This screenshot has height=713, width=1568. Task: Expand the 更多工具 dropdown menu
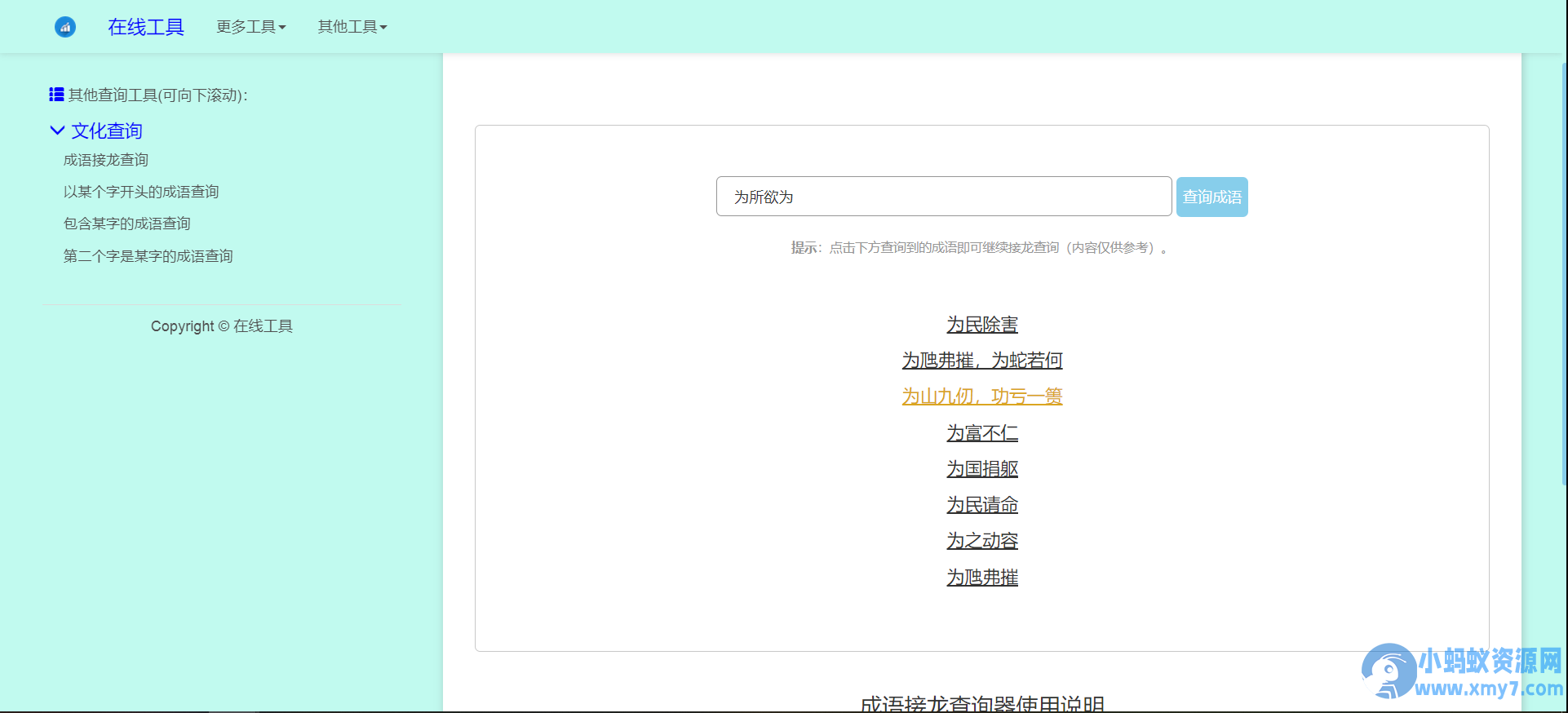[x=251, y=27]
